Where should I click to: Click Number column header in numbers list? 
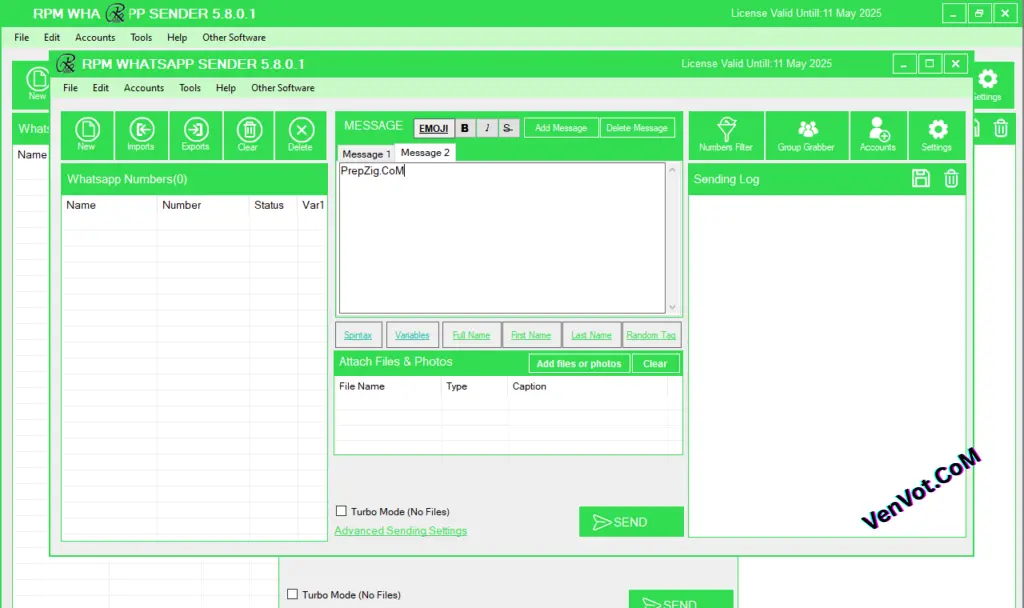click(203, 205)
